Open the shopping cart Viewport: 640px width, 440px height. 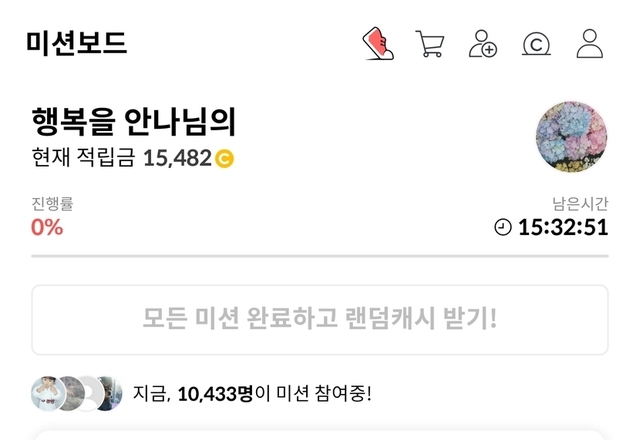click(430, 44)
